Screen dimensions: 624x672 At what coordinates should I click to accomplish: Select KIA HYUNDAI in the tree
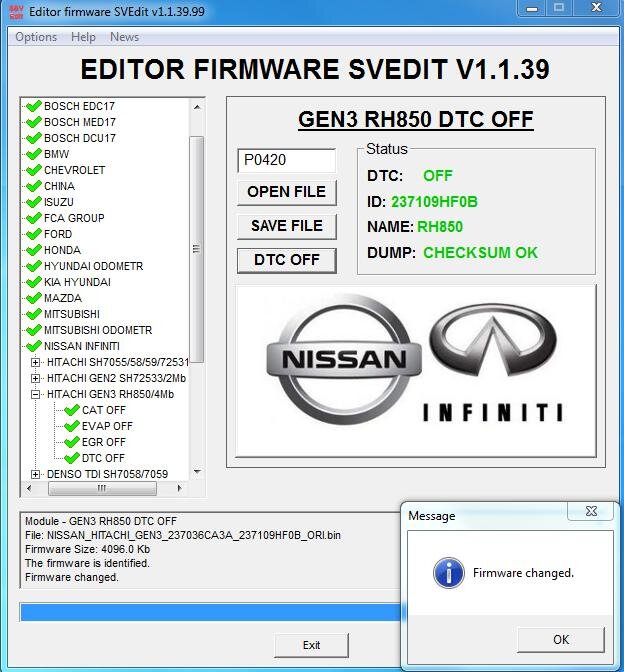coord(77,282)
